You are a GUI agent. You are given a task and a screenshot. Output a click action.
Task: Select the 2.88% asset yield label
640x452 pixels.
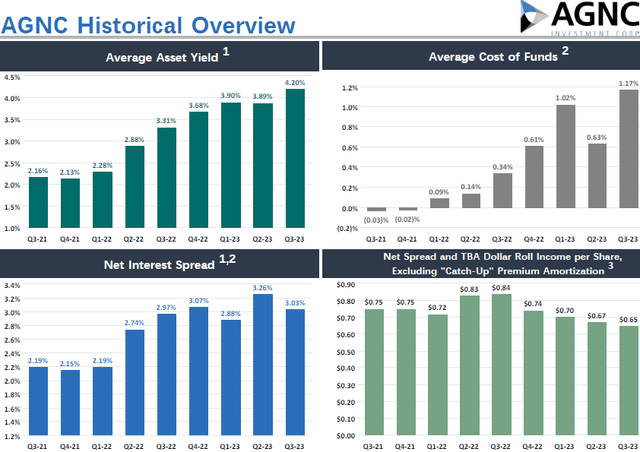[134, 140]
